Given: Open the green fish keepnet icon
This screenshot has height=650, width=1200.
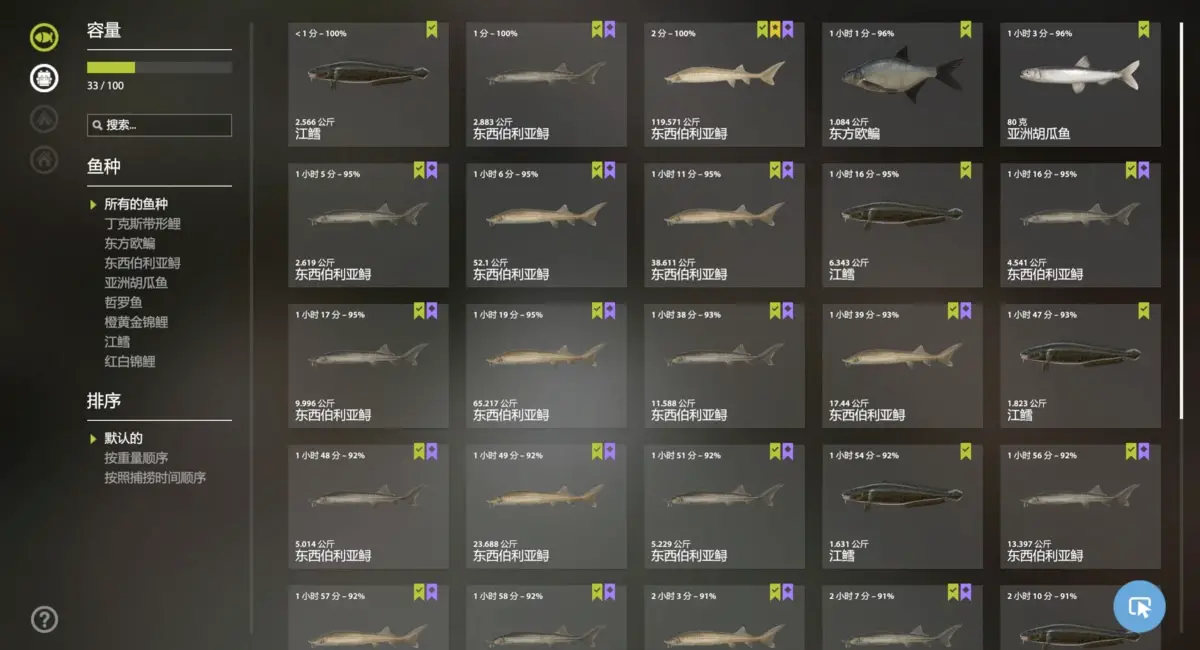Looking at the screenshot, I should tap(44, 38).
